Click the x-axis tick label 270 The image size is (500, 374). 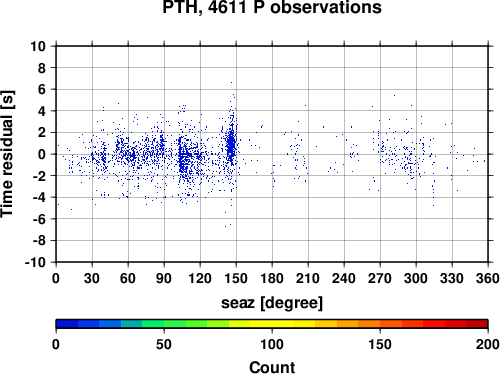[380, 278]
